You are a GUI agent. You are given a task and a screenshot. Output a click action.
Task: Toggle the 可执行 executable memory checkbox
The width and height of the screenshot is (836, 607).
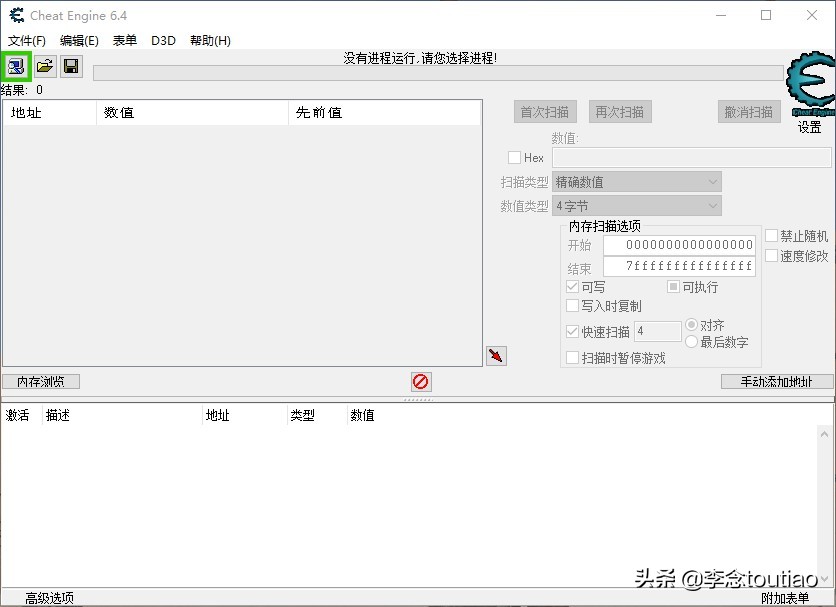[x=675, y=287]
